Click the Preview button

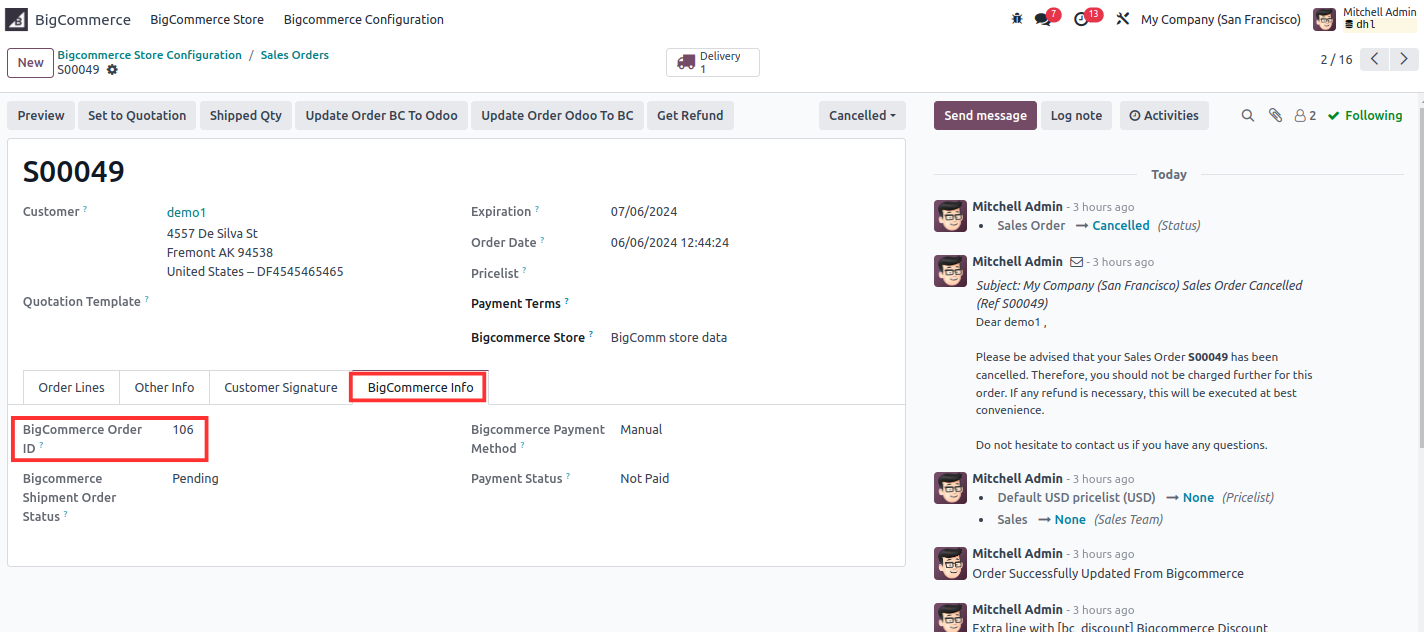tap(41, 116)
